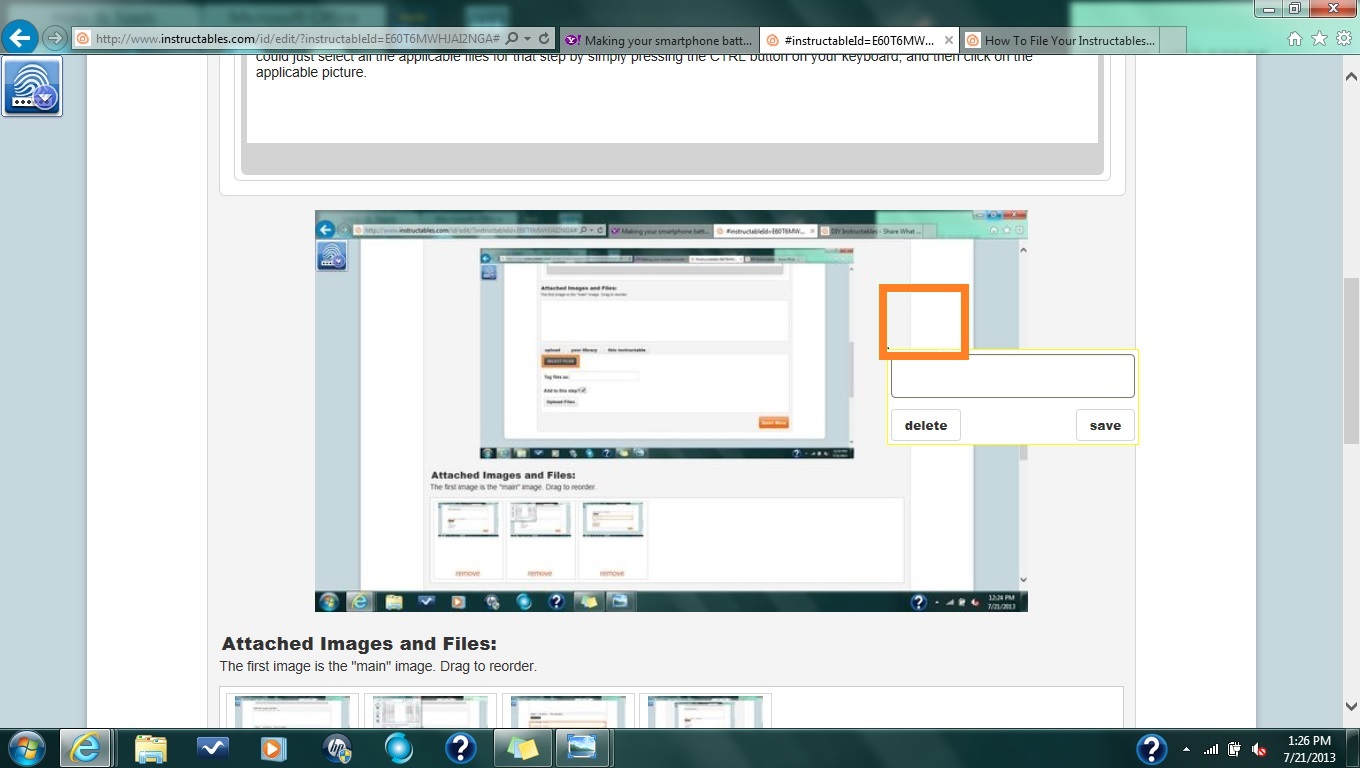Show hidden tray icons arrow
1360x768 pixels.
tap(1186, 749)
